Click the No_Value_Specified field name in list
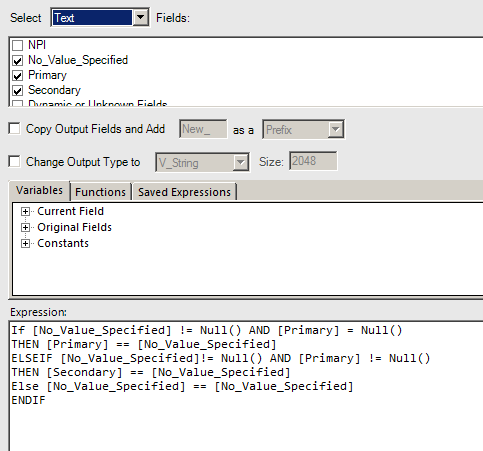 (78, 60)
